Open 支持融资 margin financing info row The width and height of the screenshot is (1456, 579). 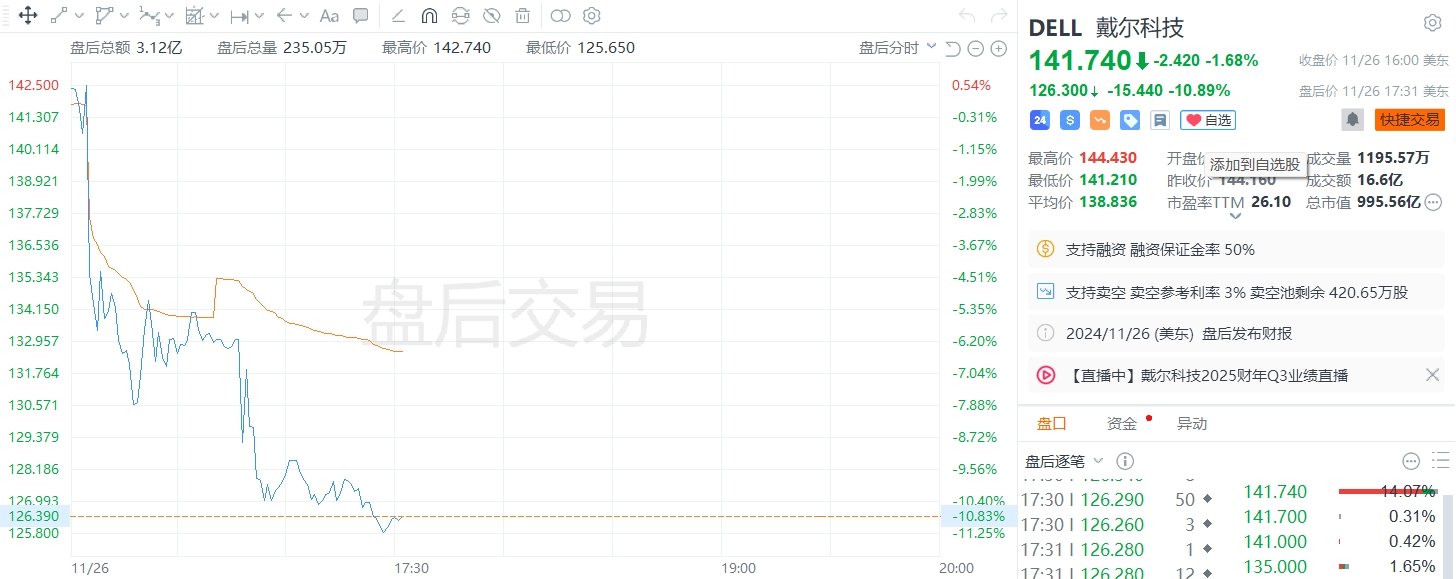pyautogui.click(x=1236, y=249)
